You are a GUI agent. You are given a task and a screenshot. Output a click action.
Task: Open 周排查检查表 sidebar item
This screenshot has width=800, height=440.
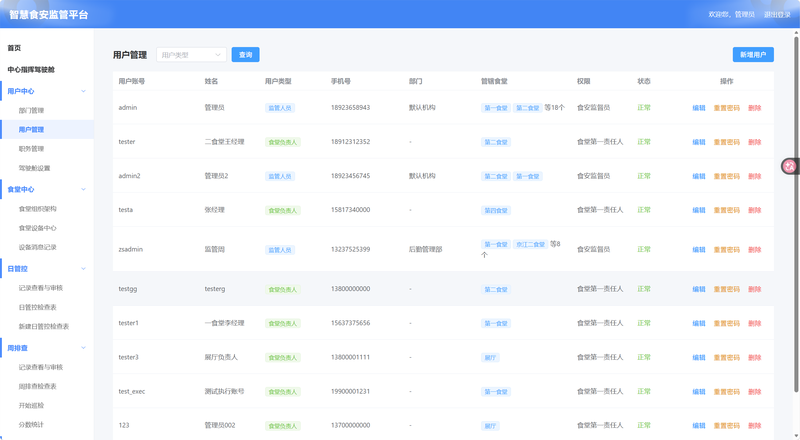38,386
